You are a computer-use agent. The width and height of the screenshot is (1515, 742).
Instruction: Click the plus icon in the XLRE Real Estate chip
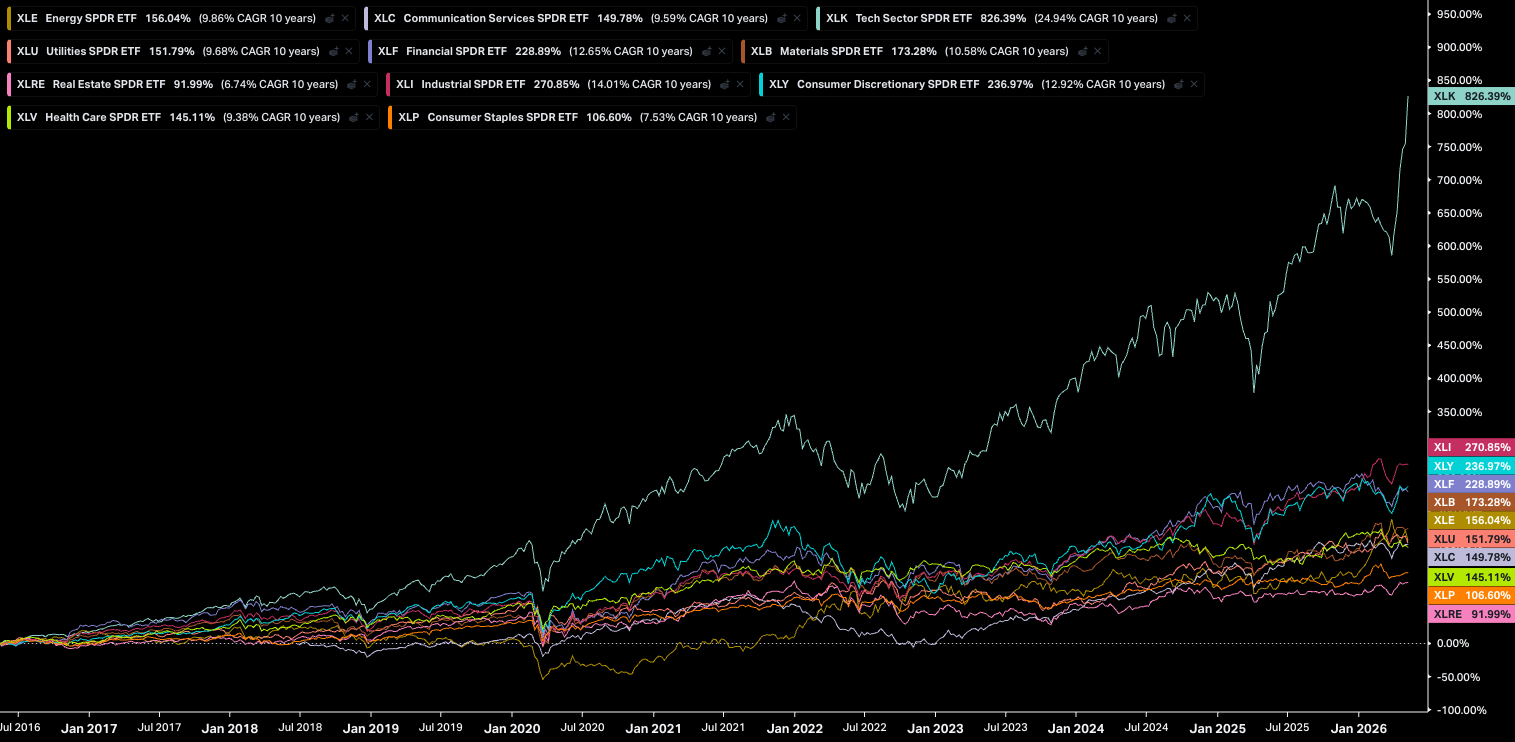click(x=352, y=85)
